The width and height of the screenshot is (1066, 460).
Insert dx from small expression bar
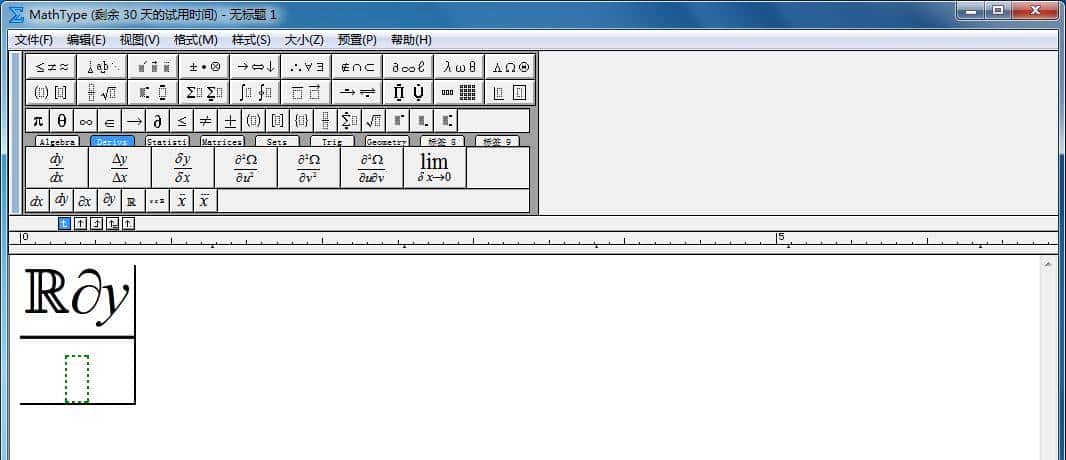click(x=37, y=201)
